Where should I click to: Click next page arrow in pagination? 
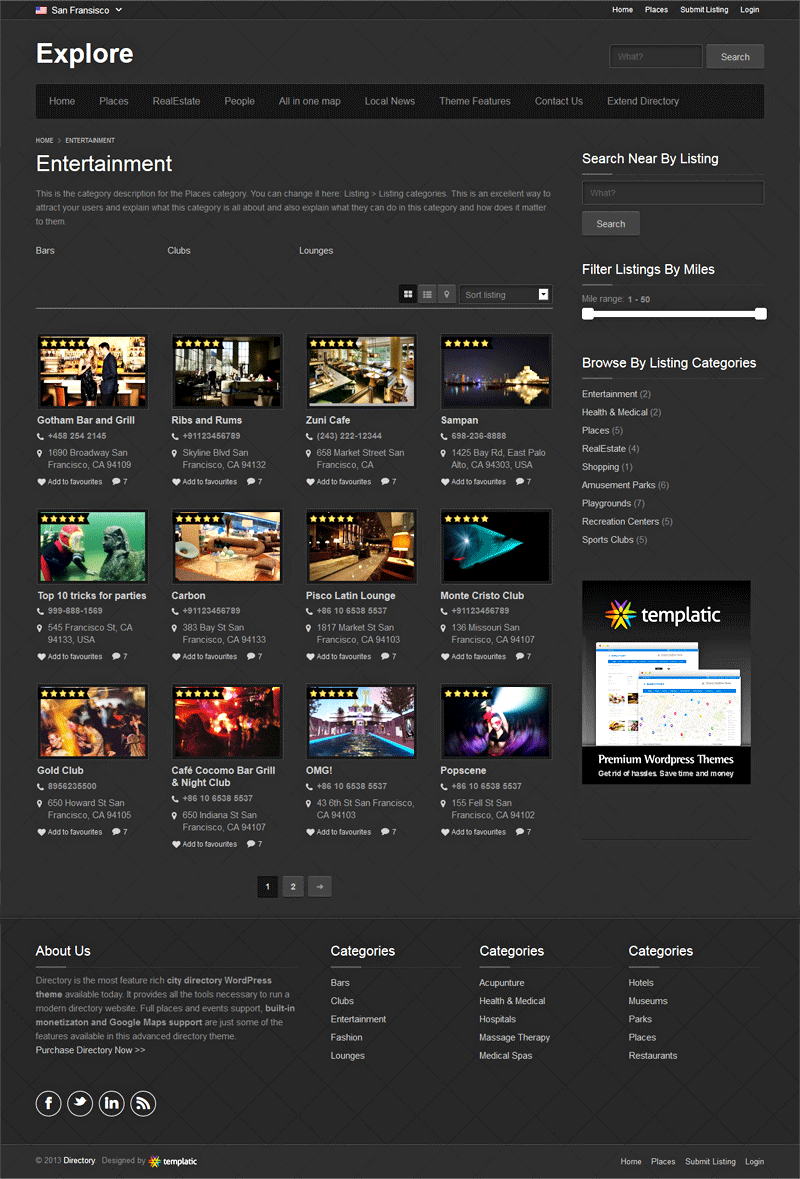coord(319,886)
